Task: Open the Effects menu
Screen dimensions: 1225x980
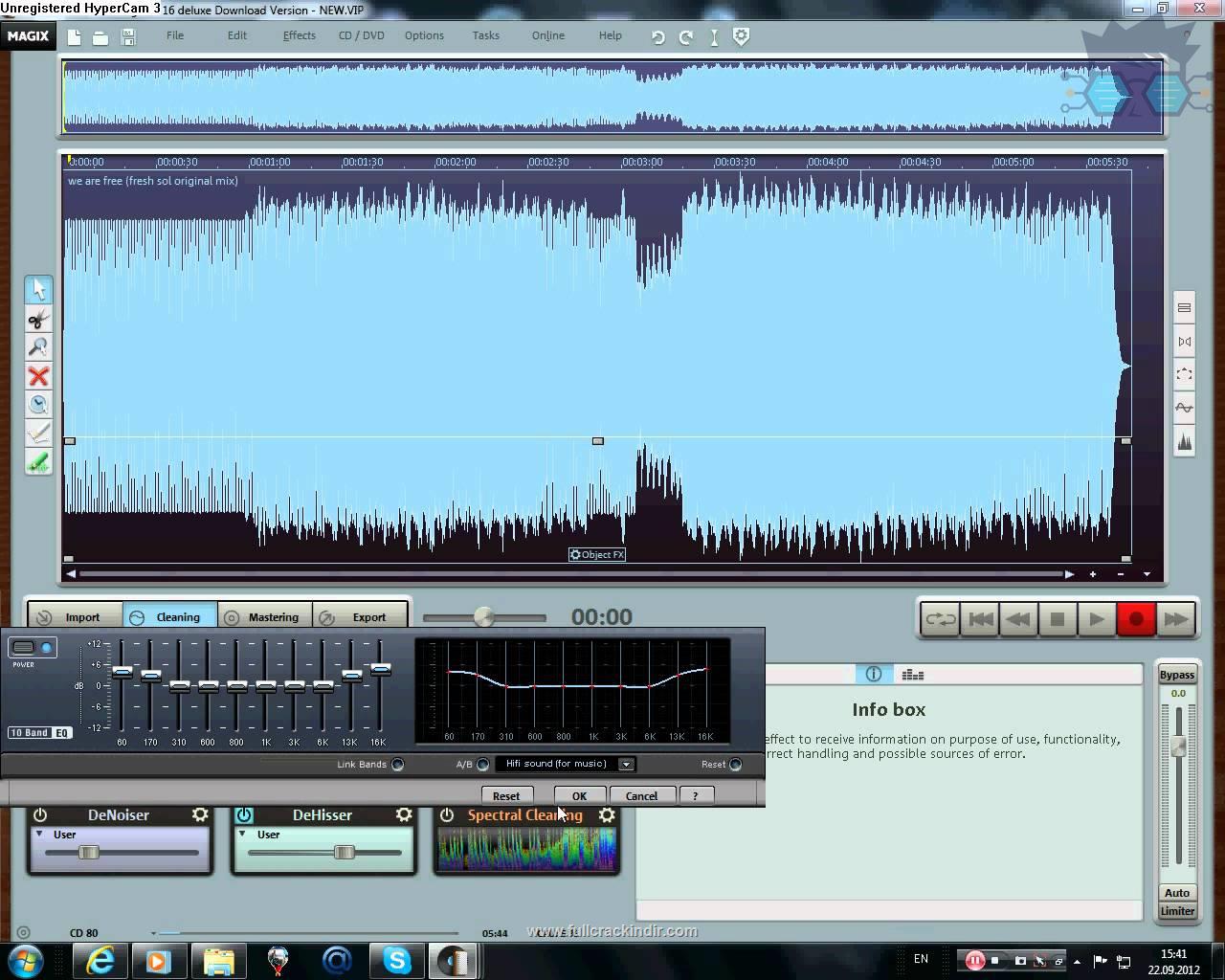Action: (300, 35)
